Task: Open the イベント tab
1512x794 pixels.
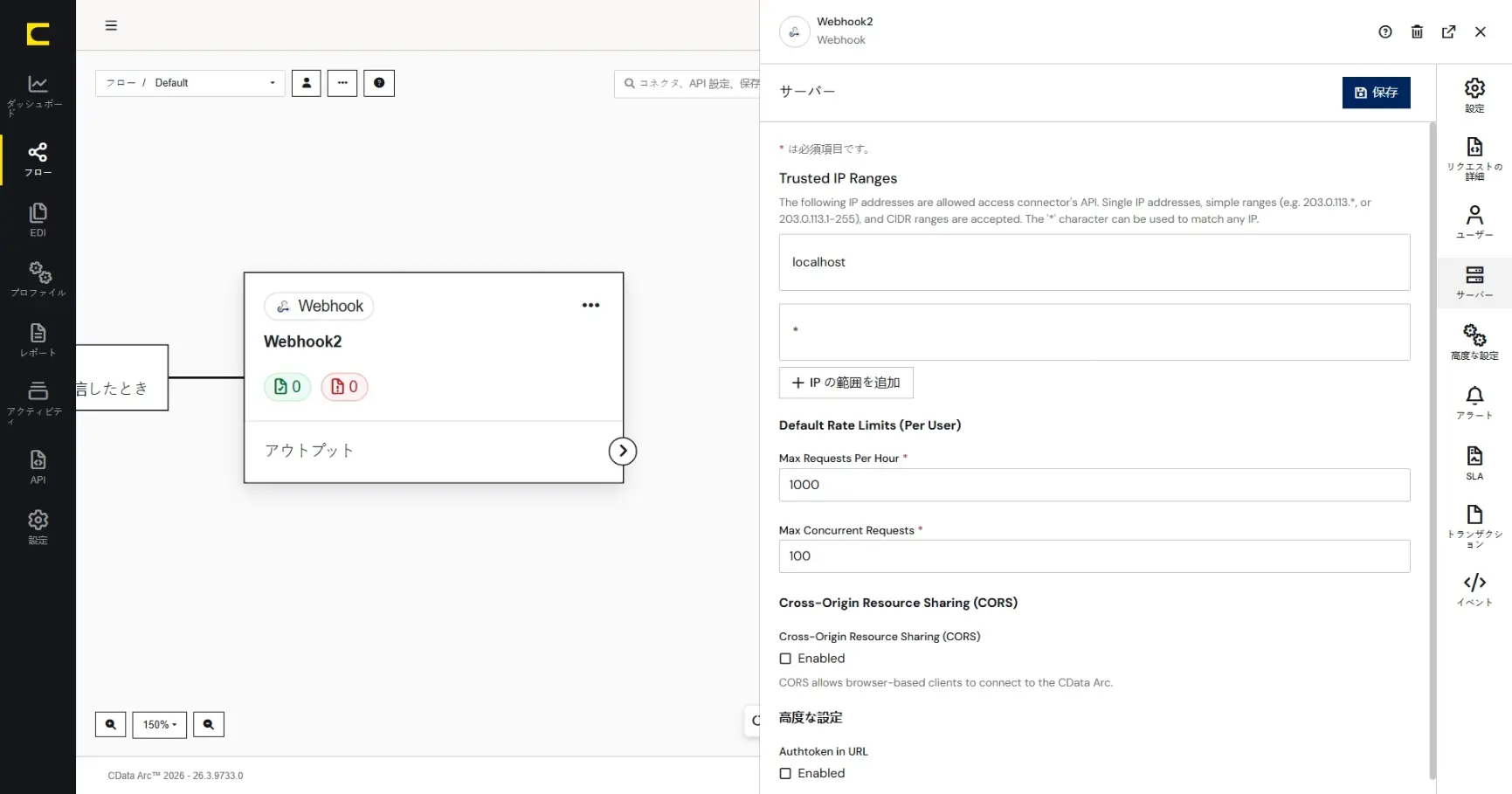Action: click(1474, 590)
